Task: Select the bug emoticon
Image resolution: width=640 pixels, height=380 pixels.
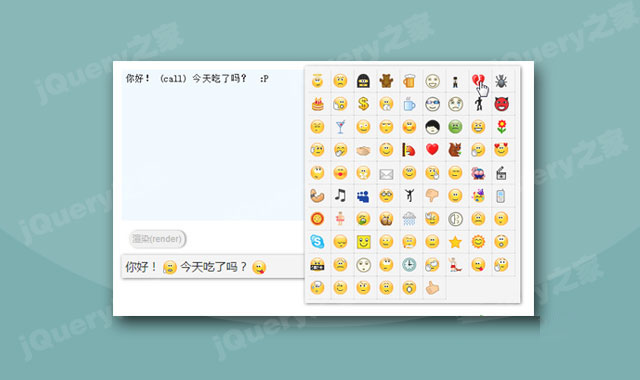Action: tap(501, 81)
